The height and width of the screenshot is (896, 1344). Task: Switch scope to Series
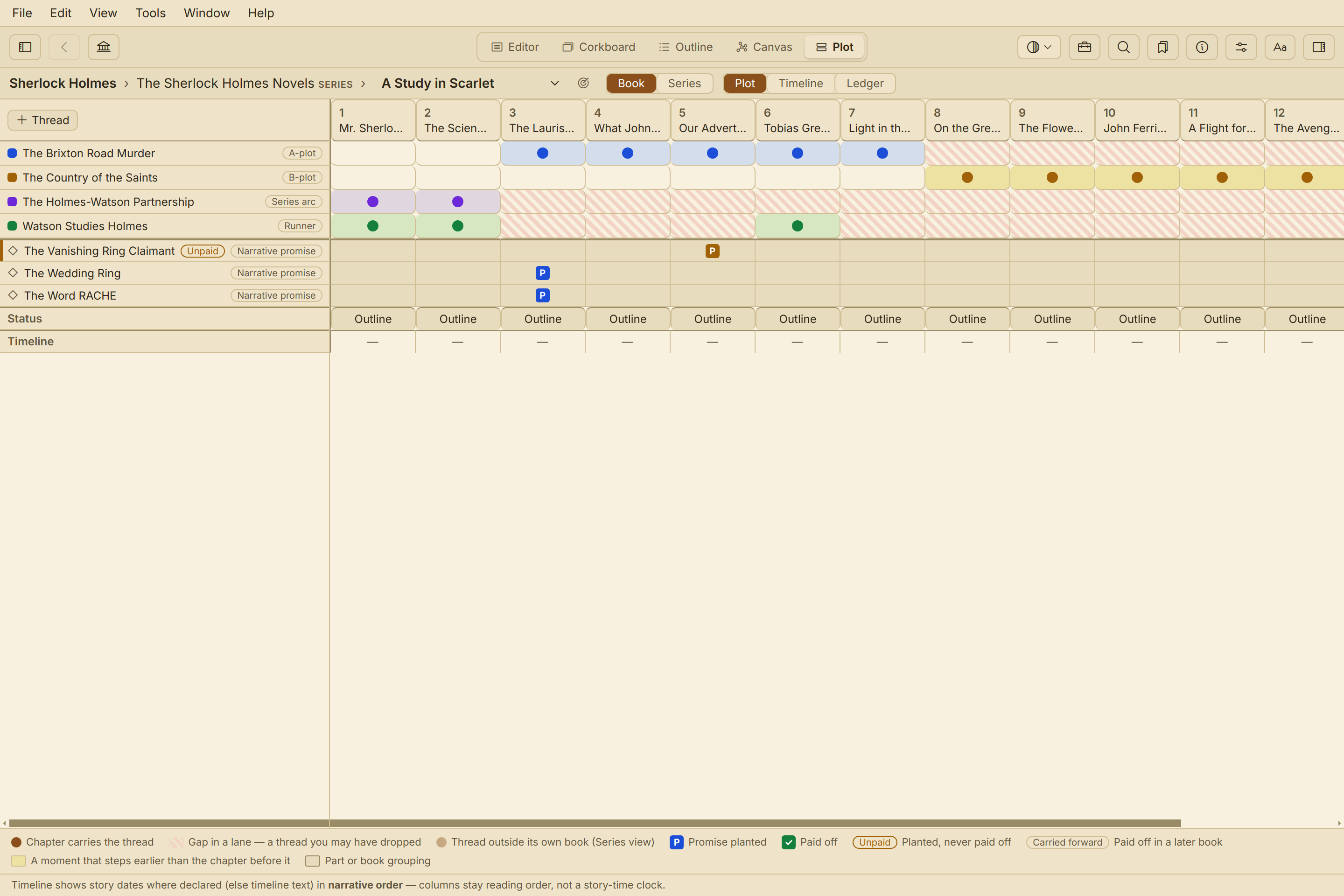[684, 84]
